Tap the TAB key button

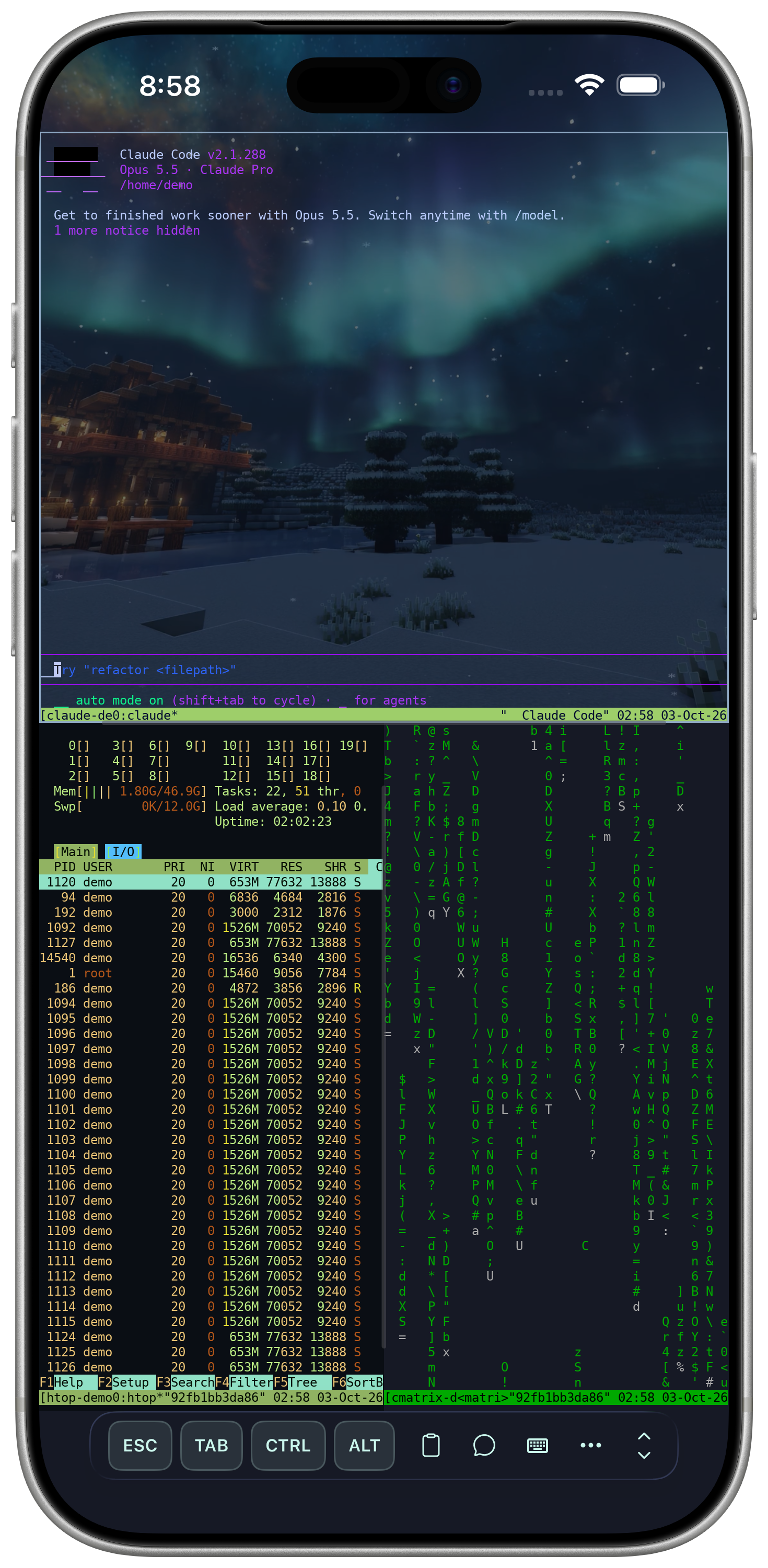(x=211, y=1445)
